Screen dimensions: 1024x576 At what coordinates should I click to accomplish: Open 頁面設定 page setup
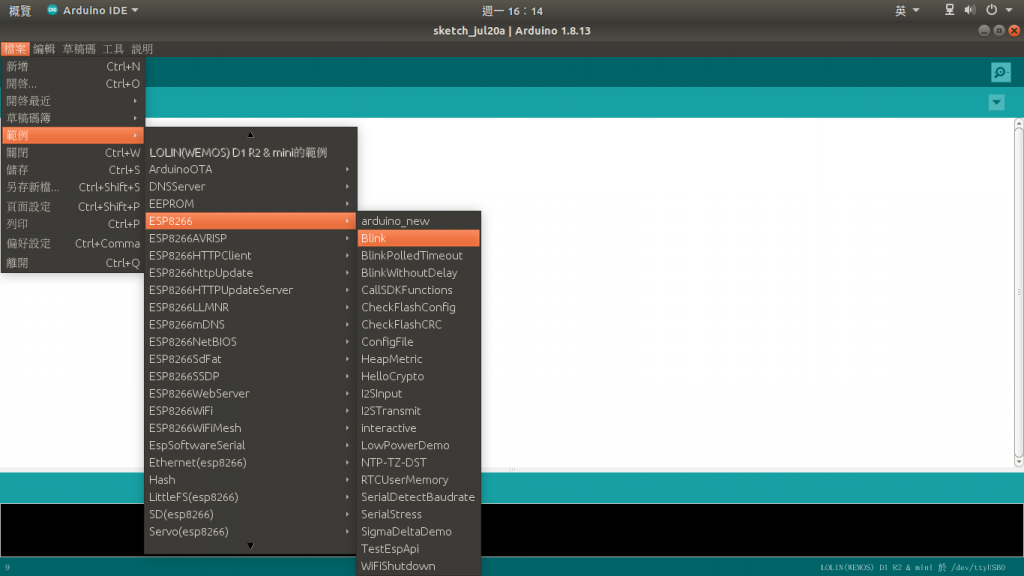pyautogui.click(x=72, y=206)
